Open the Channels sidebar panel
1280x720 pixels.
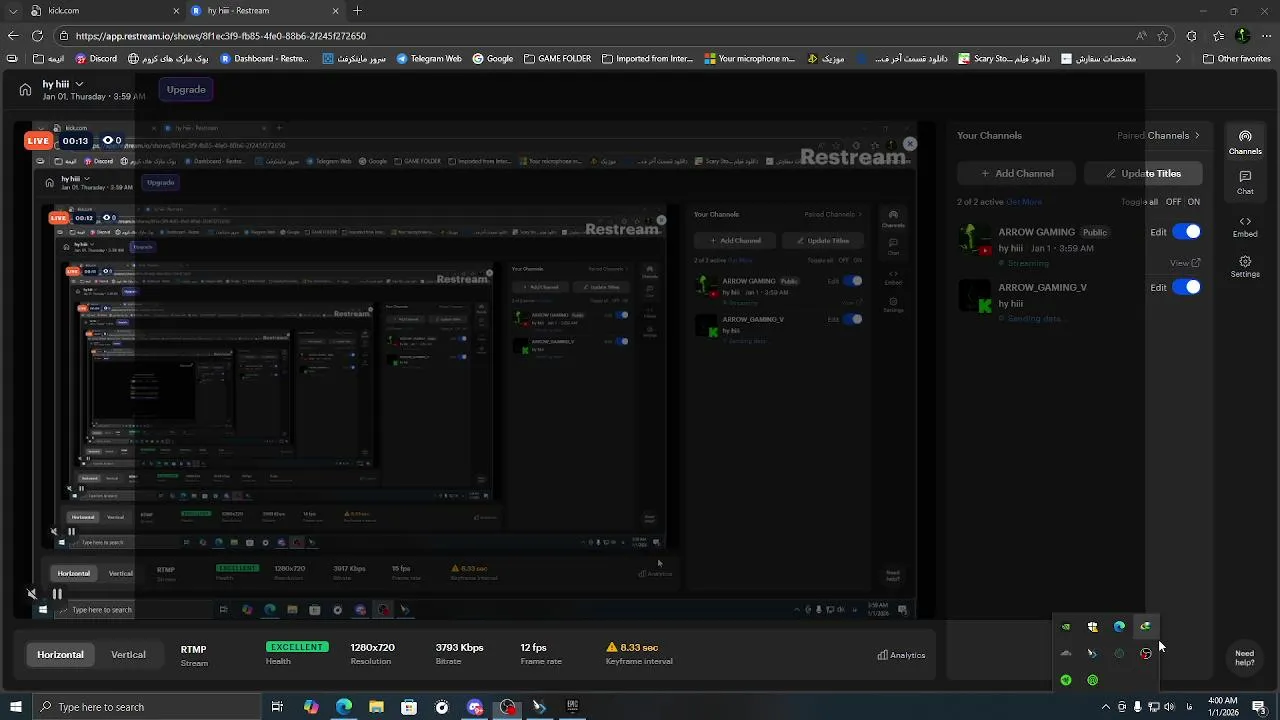1245,142
